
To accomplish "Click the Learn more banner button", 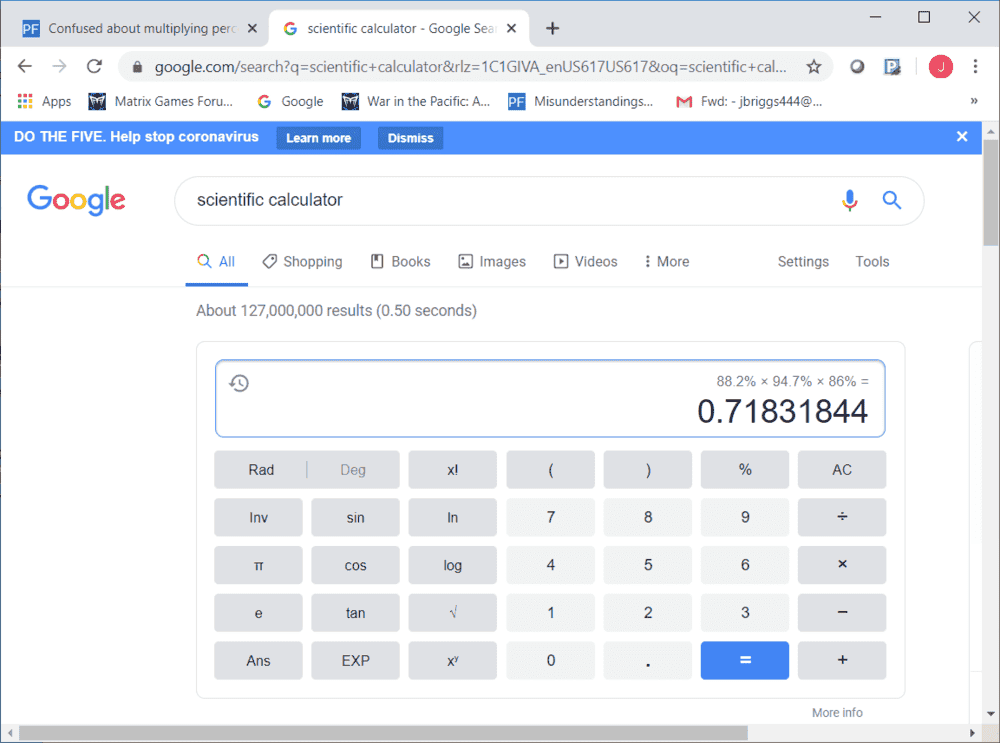I will point(318,138).
